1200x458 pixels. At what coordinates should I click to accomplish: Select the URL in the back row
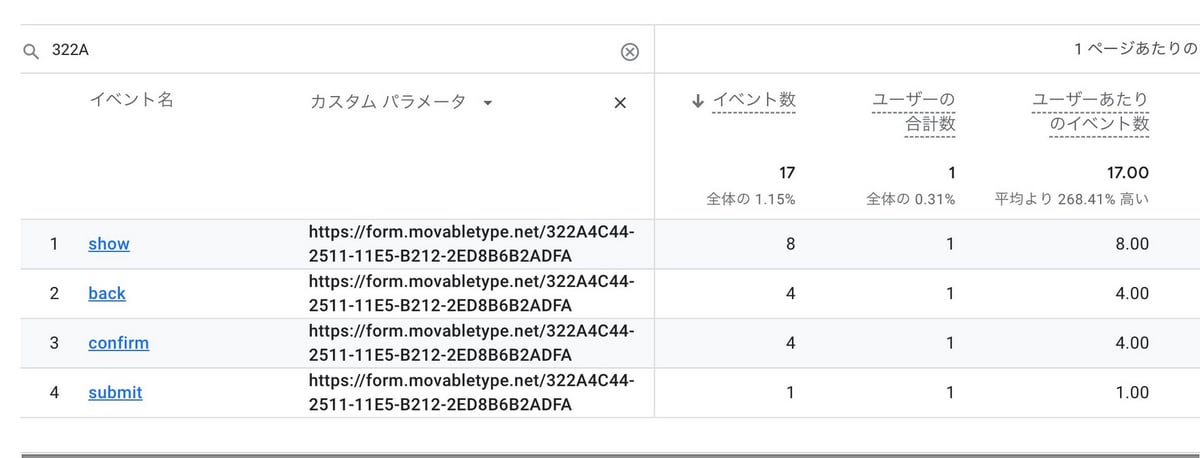472,293
